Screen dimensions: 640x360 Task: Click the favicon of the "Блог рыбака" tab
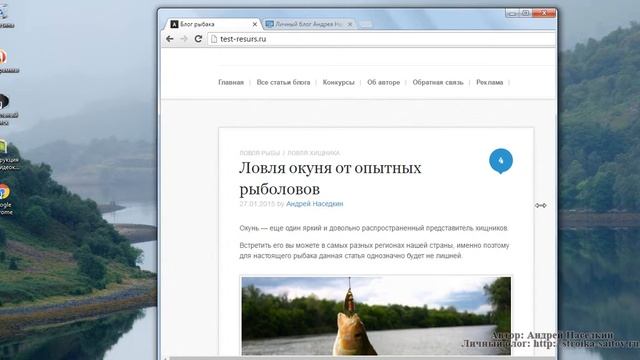174,24
